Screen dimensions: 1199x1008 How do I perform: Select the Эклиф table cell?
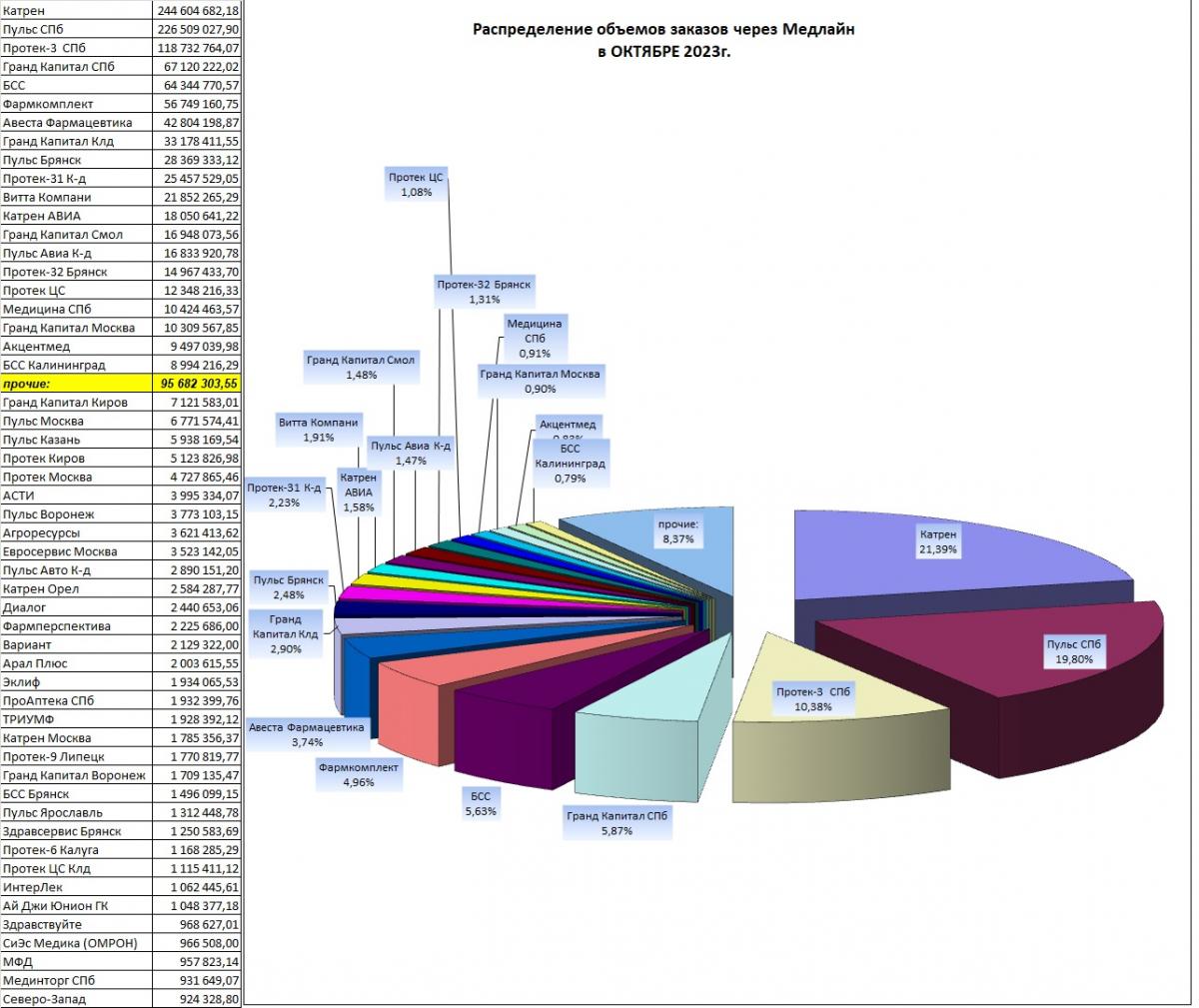(x=77, y=681)
